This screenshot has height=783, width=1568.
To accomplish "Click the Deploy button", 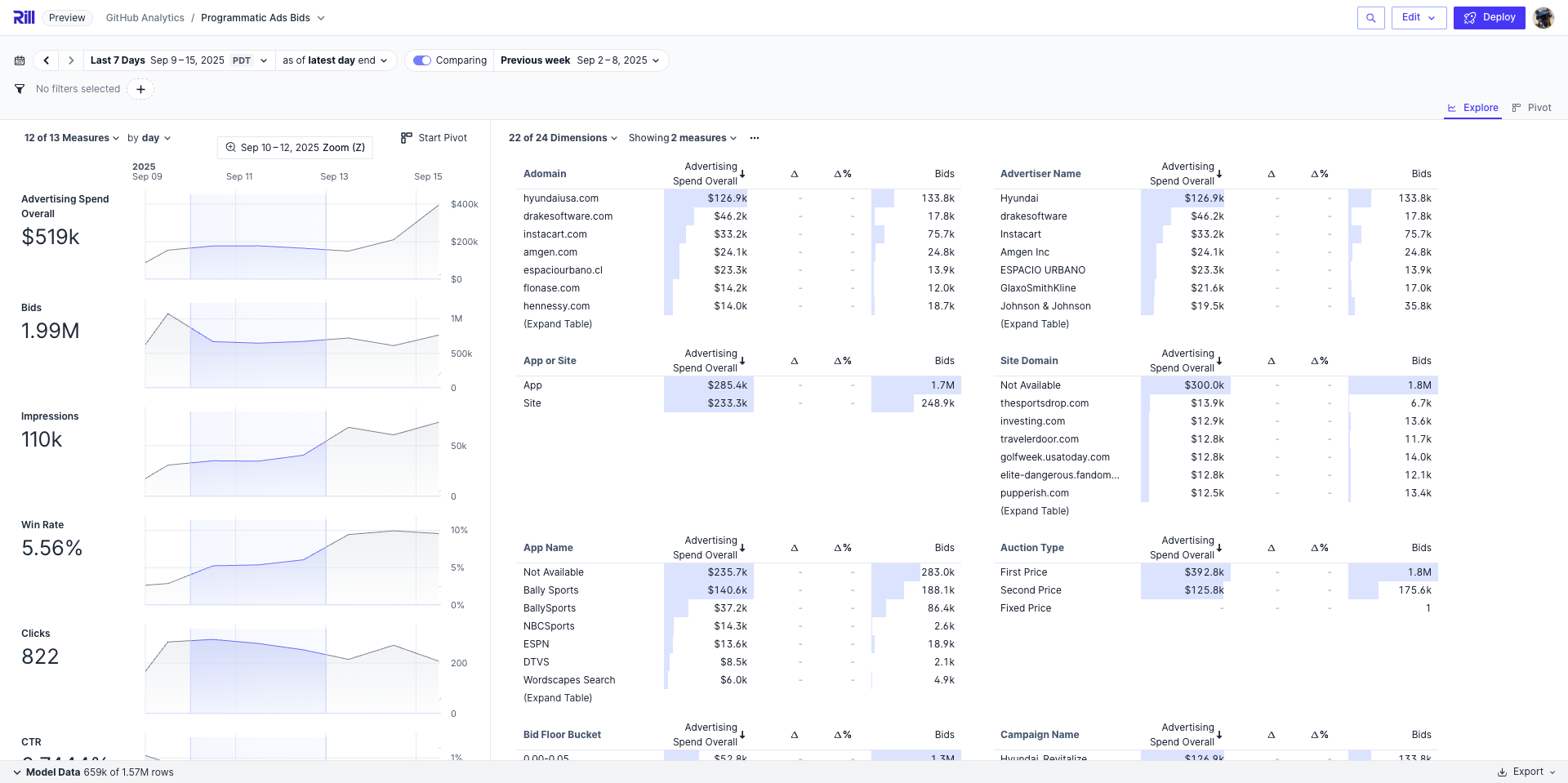I will click(1489, 18).
